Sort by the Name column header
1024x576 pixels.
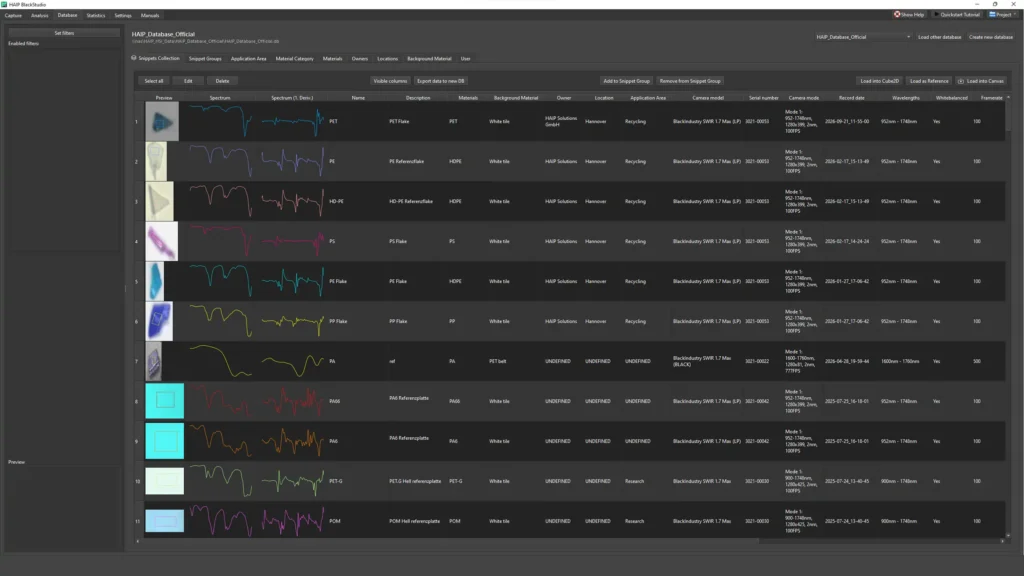pos(358,98)
